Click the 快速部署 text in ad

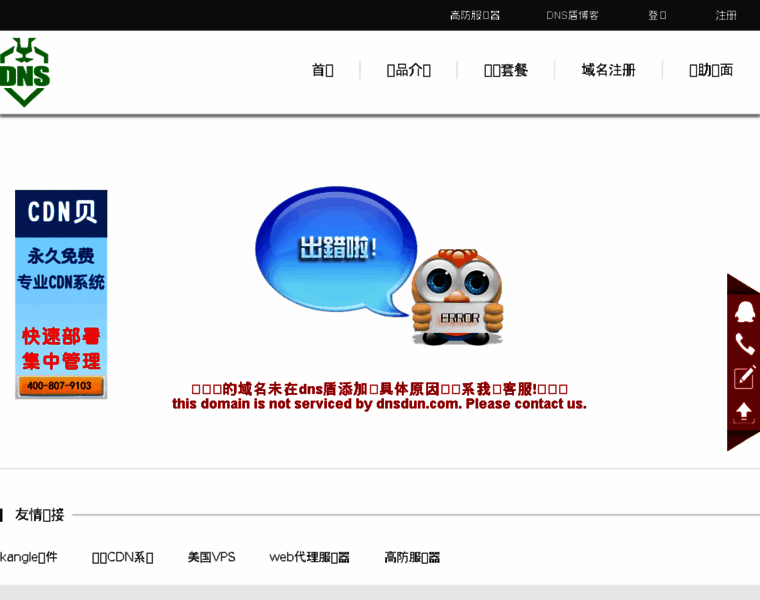point(61,336)
